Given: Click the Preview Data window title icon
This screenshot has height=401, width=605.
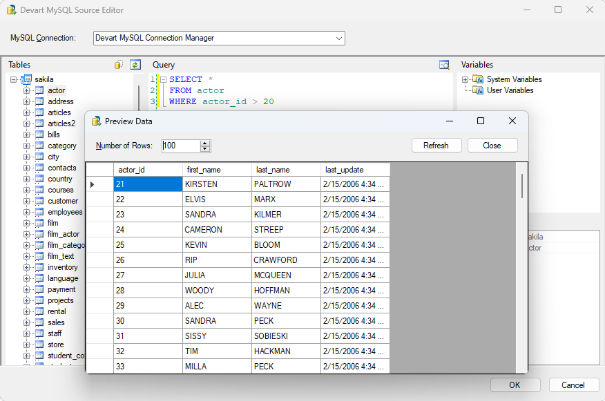Looking at the screenshot, I should (96, 121).
